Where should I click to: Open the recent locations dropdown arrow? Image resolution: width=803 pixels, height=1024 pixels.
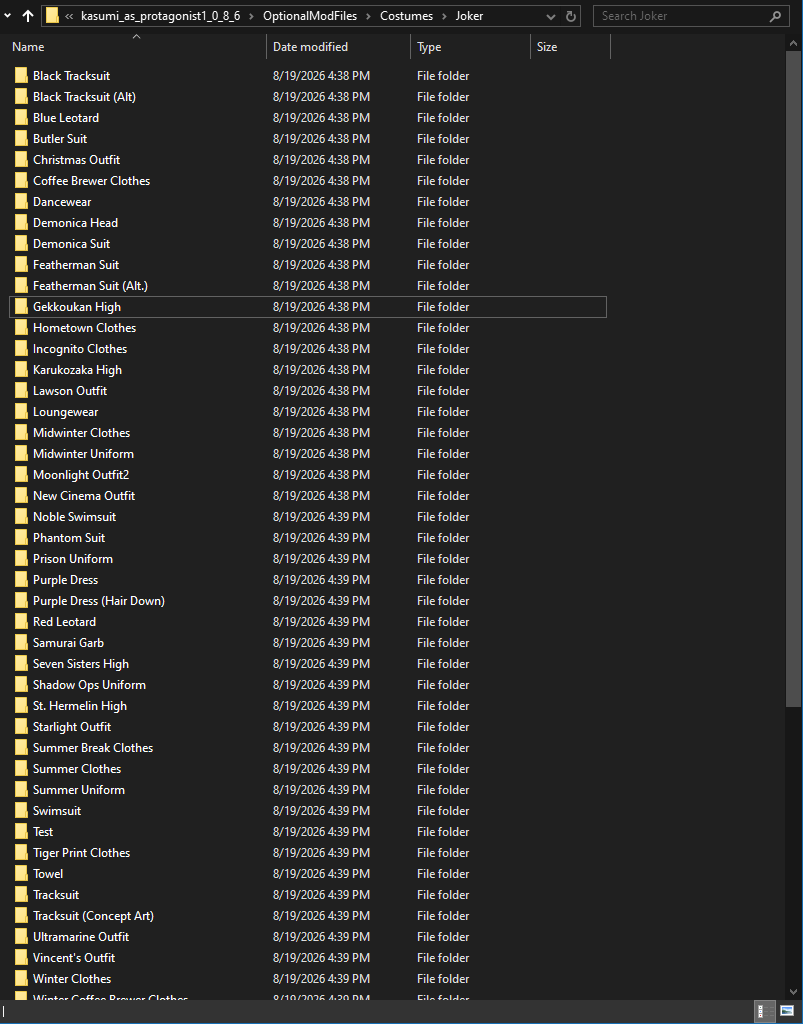point(7,16)
